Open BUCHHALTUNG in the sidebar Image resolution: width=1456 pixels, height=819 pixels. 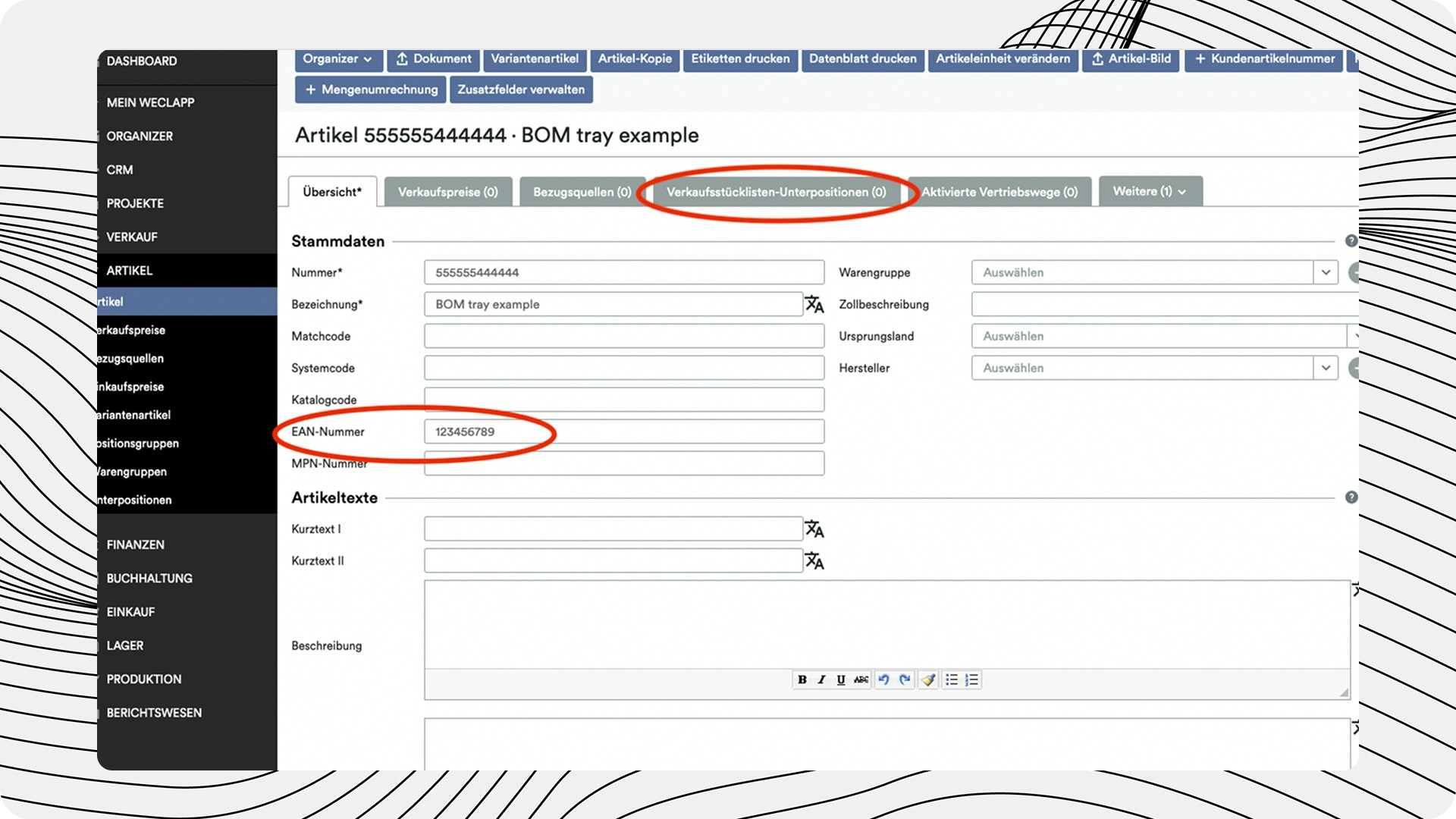pyautogui.click(x=149, y=578)
